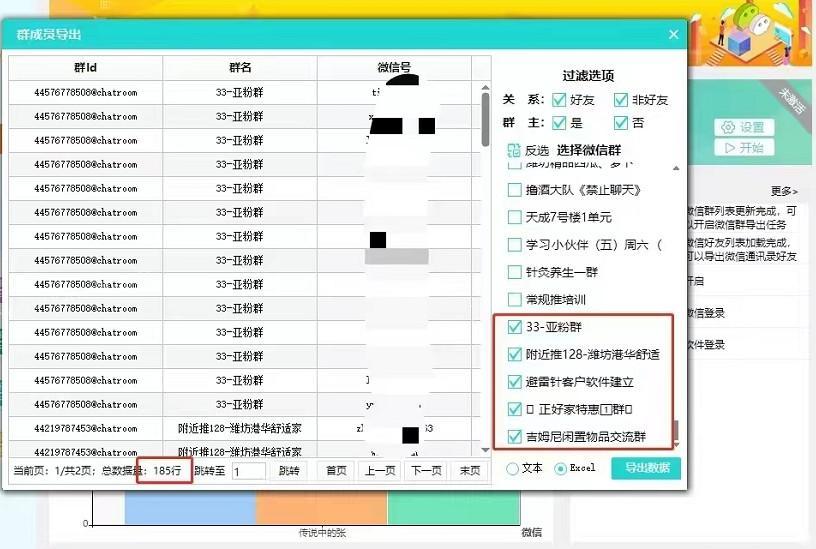This screenshot has width=816, height=549.
Task: Click the member table scrollbar thumb
Action: coord(485,119)
